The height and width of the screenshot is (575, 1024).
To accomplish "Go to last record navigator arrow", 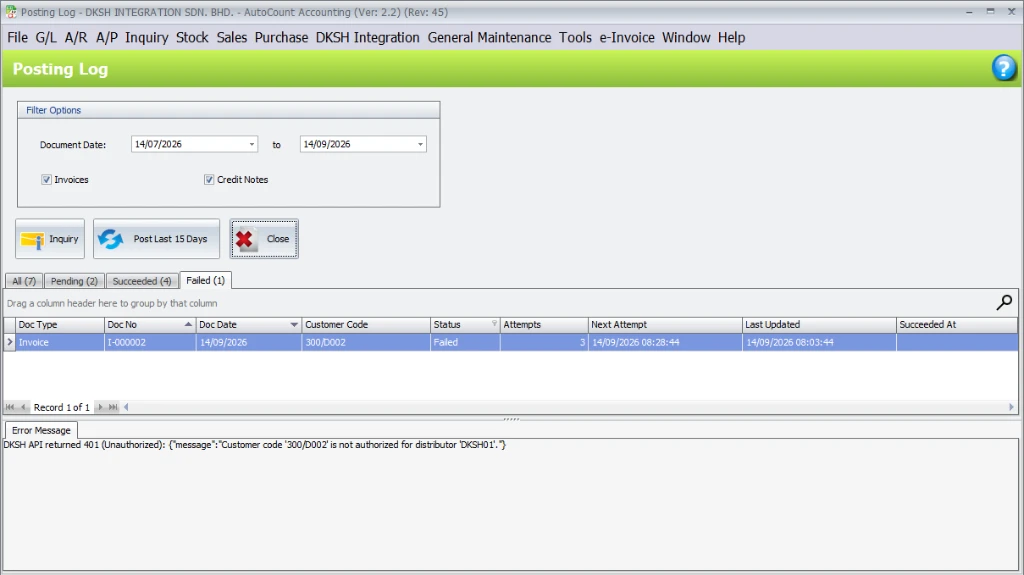I will [x=113, y=407].
